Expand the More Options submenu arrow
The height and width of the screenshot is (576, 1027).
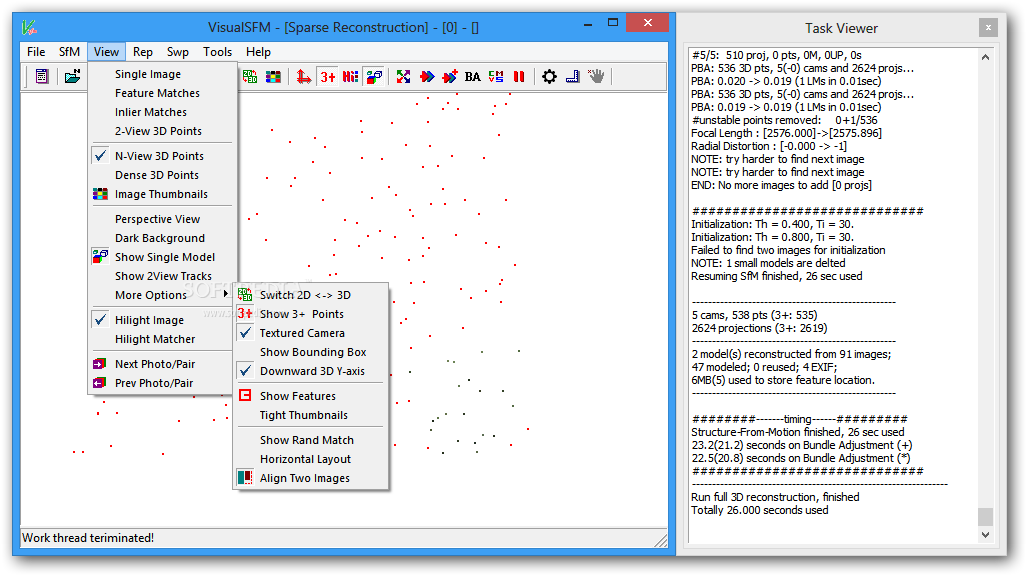(x=226, y=294)
